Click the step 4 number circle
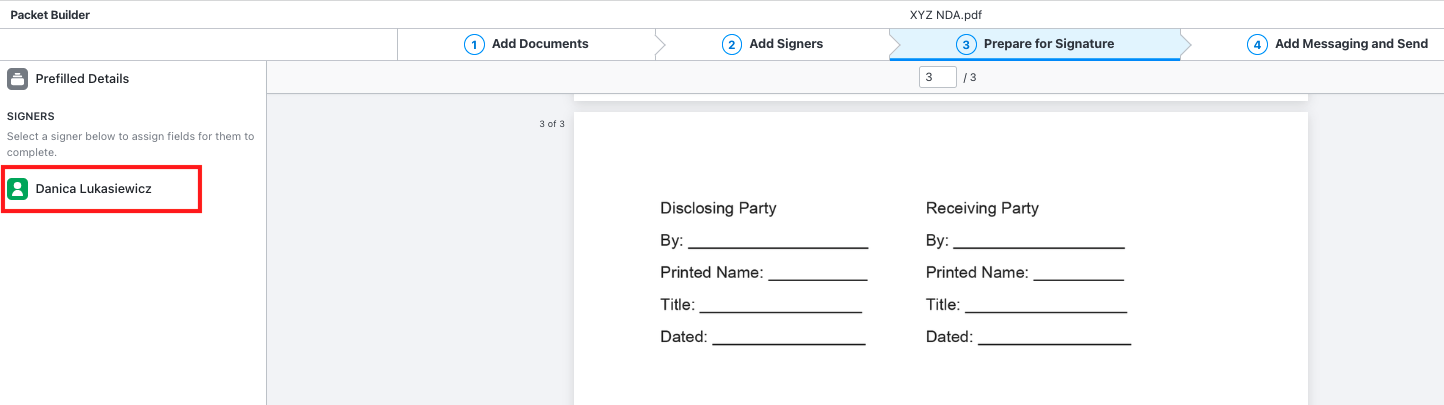 (1257, 44)
